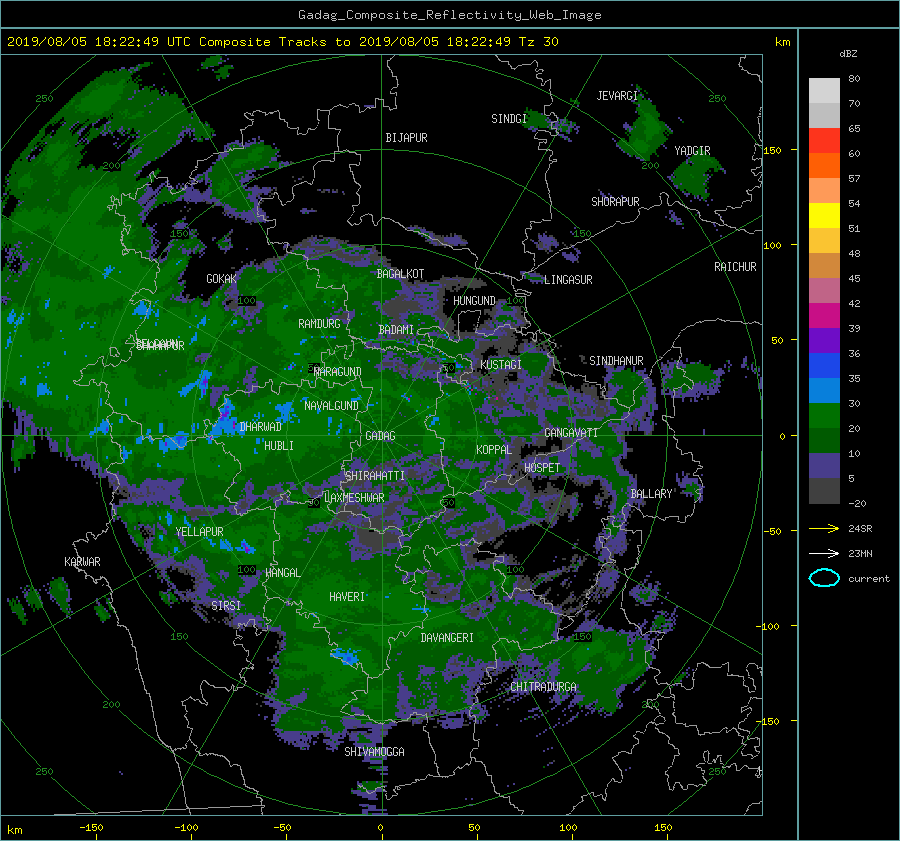Click the JEVARGI city label
This screenshot has height=841, width=900.
pos(617,96)
